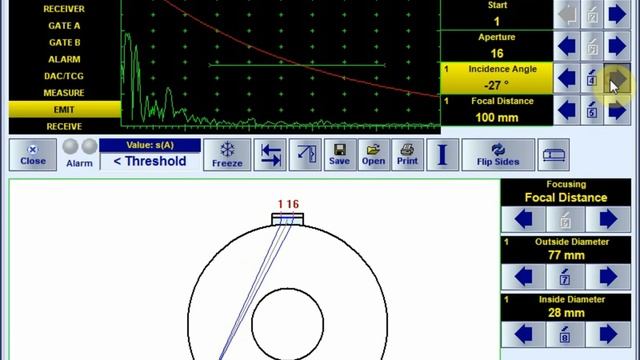Open the RECEIVER menu item
Screen dimensions: 640x360
pos(64,9)
